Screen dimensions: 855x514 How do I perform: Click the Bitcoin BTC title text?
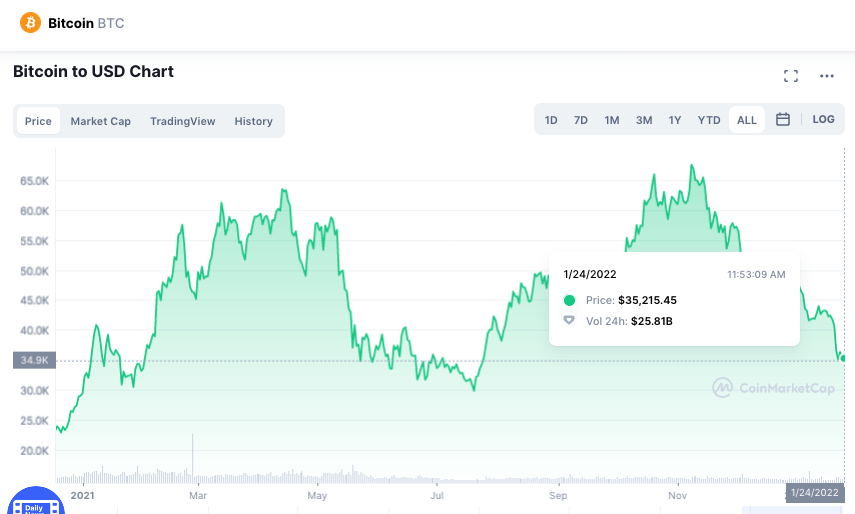tap(86, 23)
